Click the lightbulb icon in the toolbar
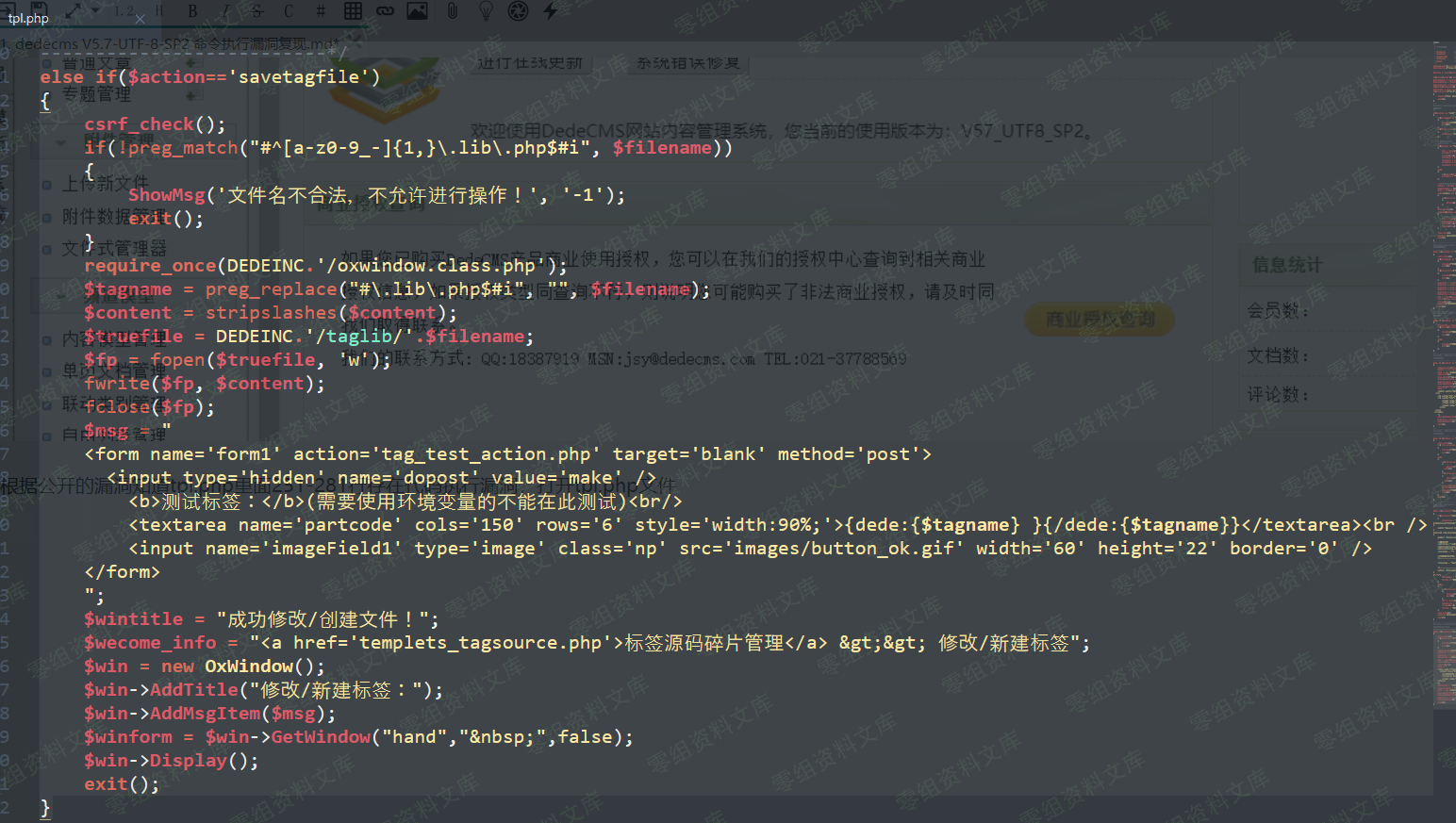The height and width of the screenshot is (823, 1456). coord(486,10)
